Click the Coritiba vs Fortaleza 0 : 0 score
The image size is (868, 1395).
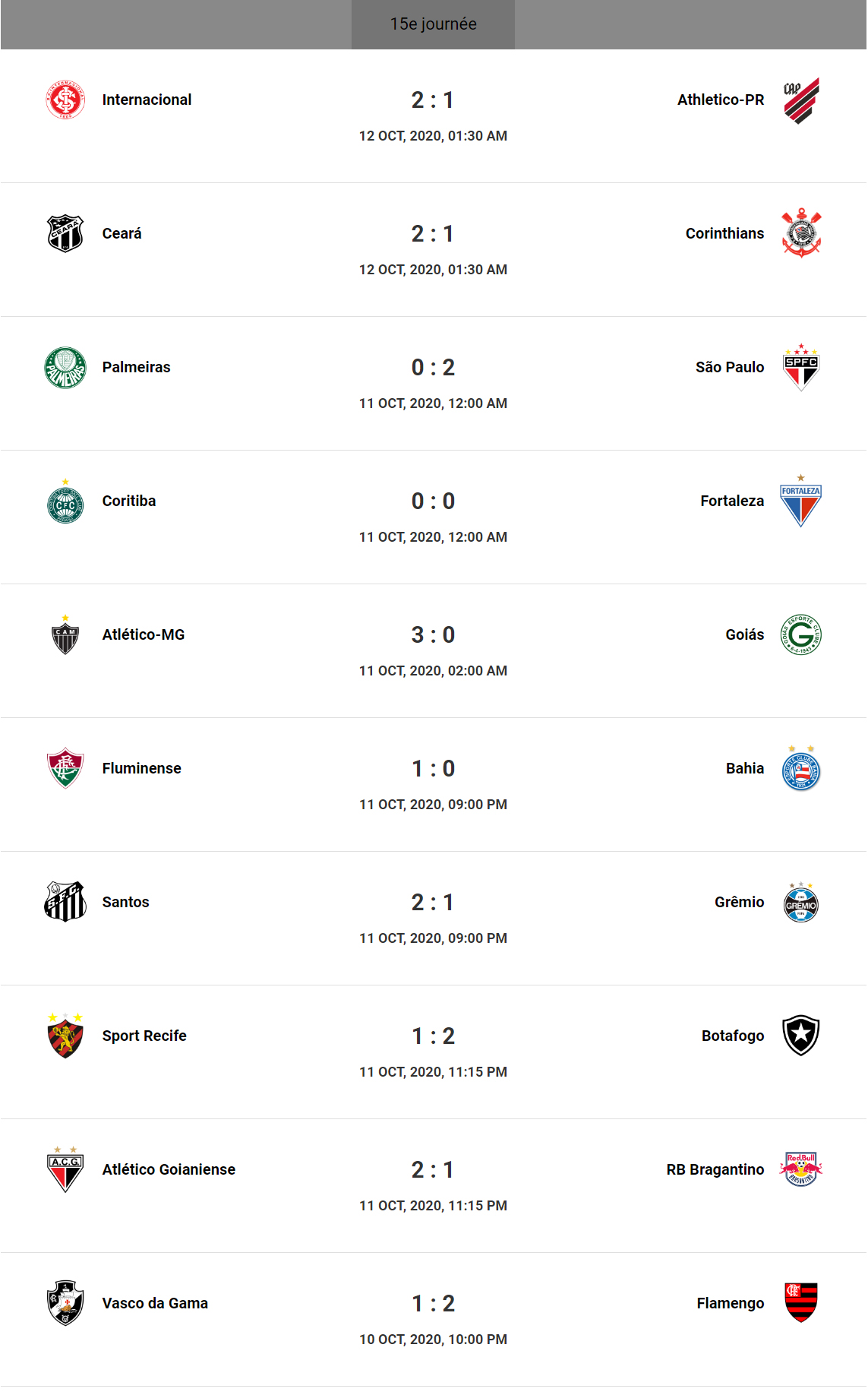pyautogui.click(x=433, y=501)
